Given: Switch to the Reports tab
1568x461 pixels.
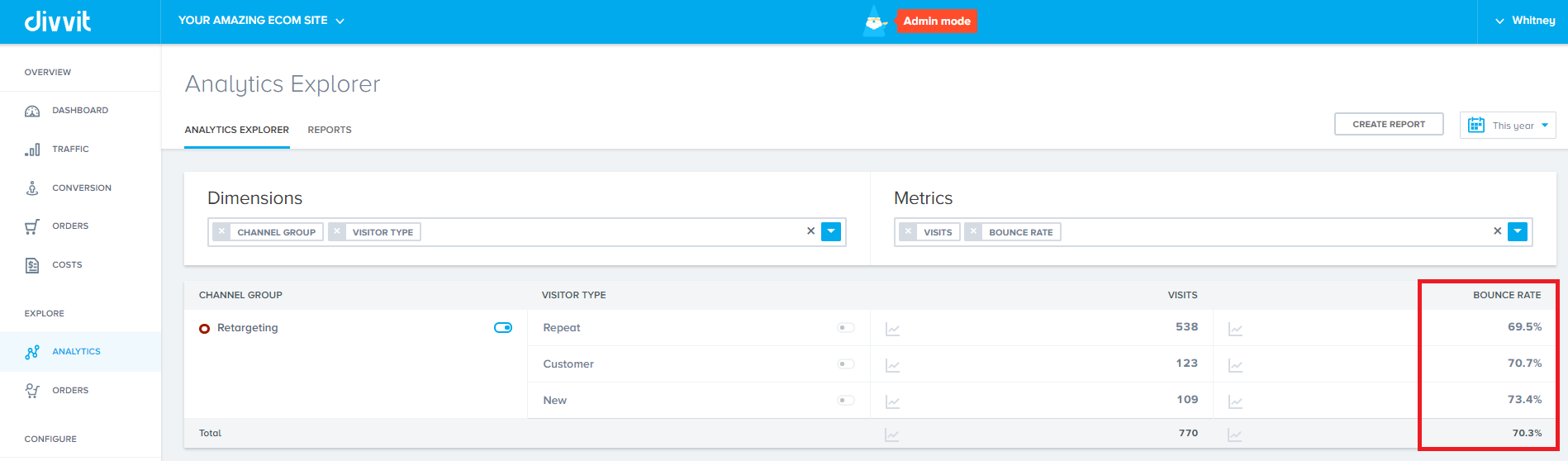Looking at the screenshot, I should (x=330, y=130).
